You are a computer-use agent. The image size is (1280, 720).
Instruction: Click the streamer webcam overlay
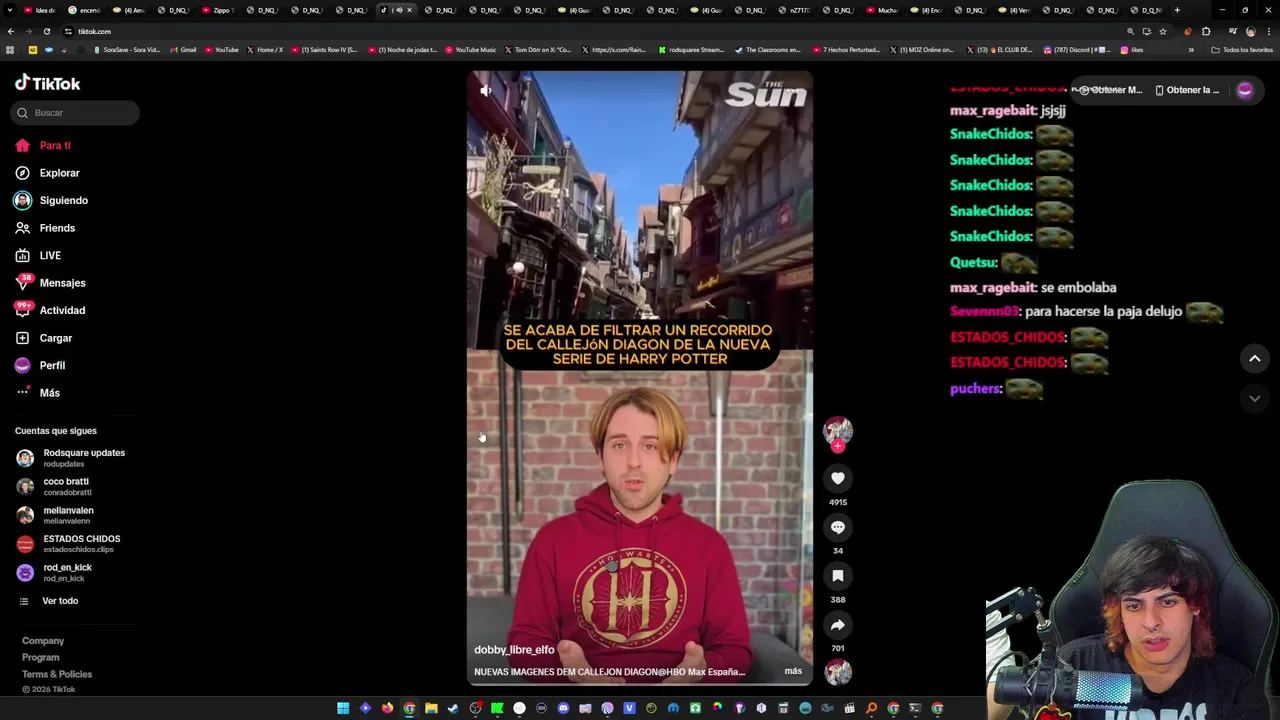point(1132,600)
